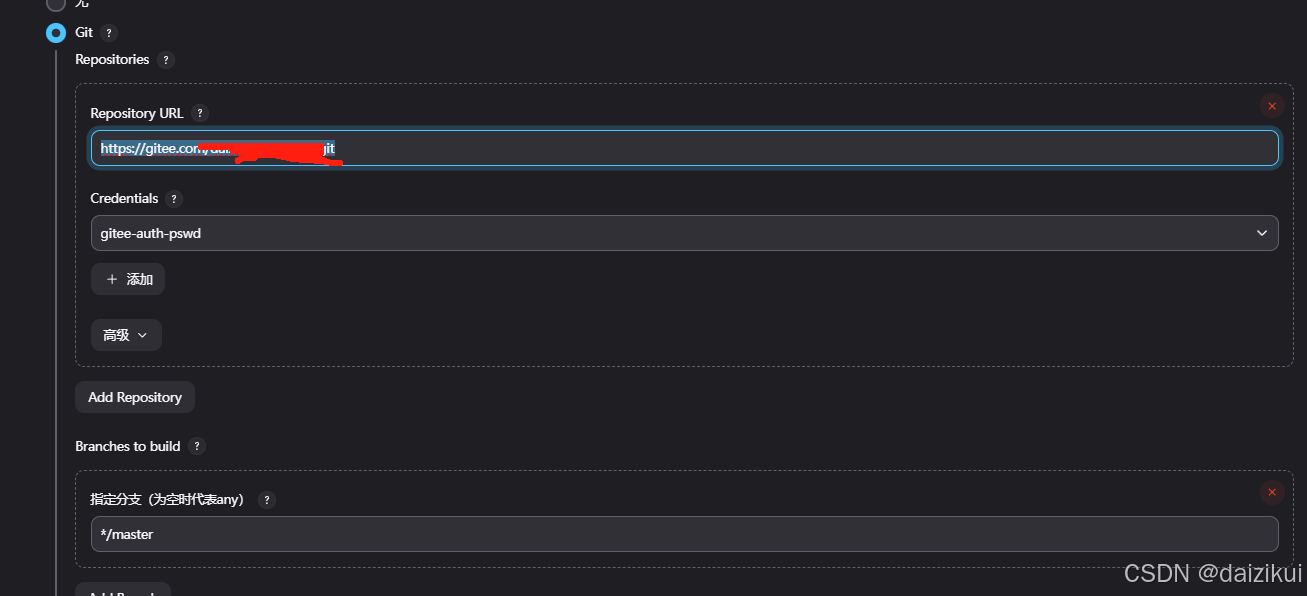
Task: Open help for the Git option
Action: pyautogui.click(x=110, y=32)
